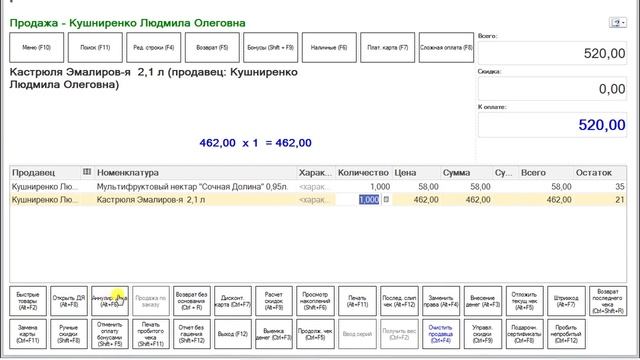Start a return with Возврат (F5)

click(x=212, y=48)
